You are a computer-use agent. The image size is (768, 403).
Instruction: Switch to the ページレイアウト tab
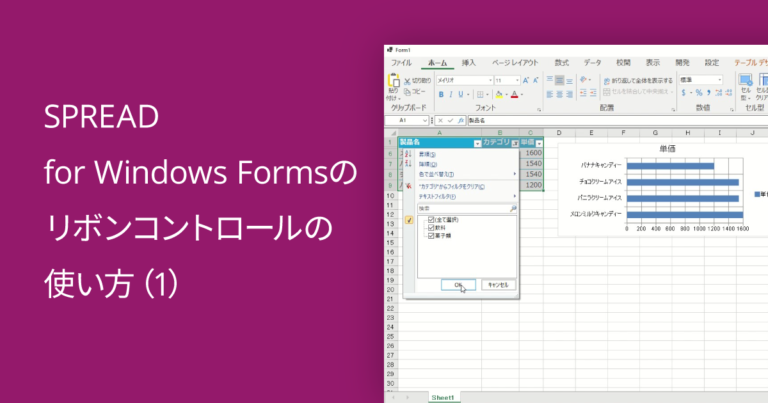click(515, 63)
